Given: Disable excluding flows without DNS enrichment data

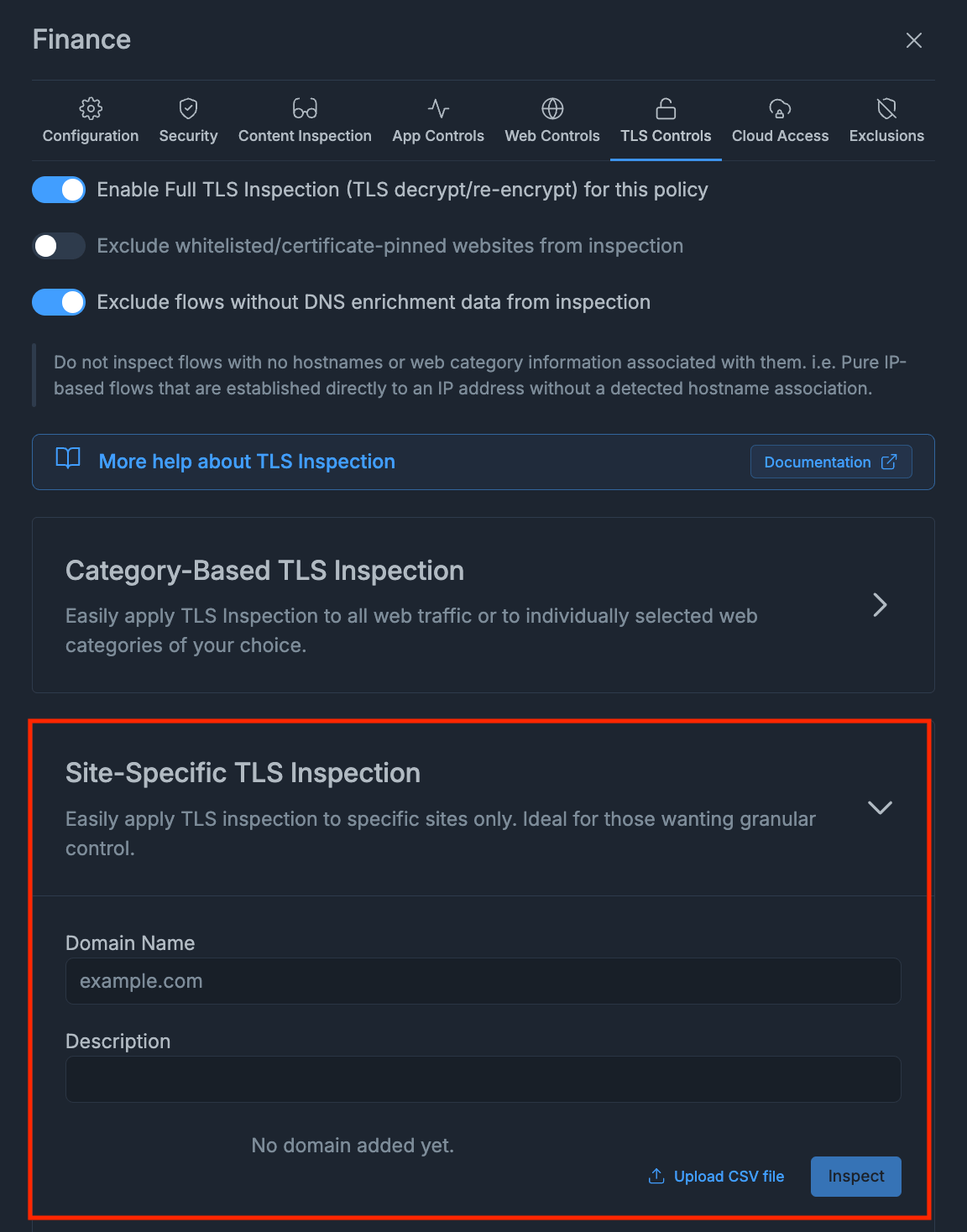Looking at the screenshot, I should click(x=58, y=302).
